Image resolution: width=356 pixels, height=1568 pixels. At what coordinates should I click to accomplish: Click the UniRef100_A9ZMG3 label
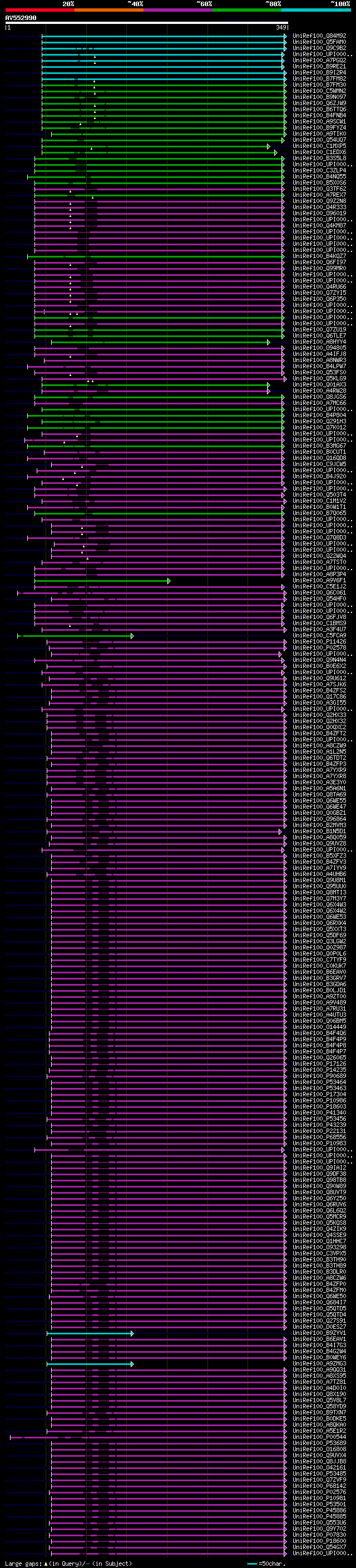319,1364
